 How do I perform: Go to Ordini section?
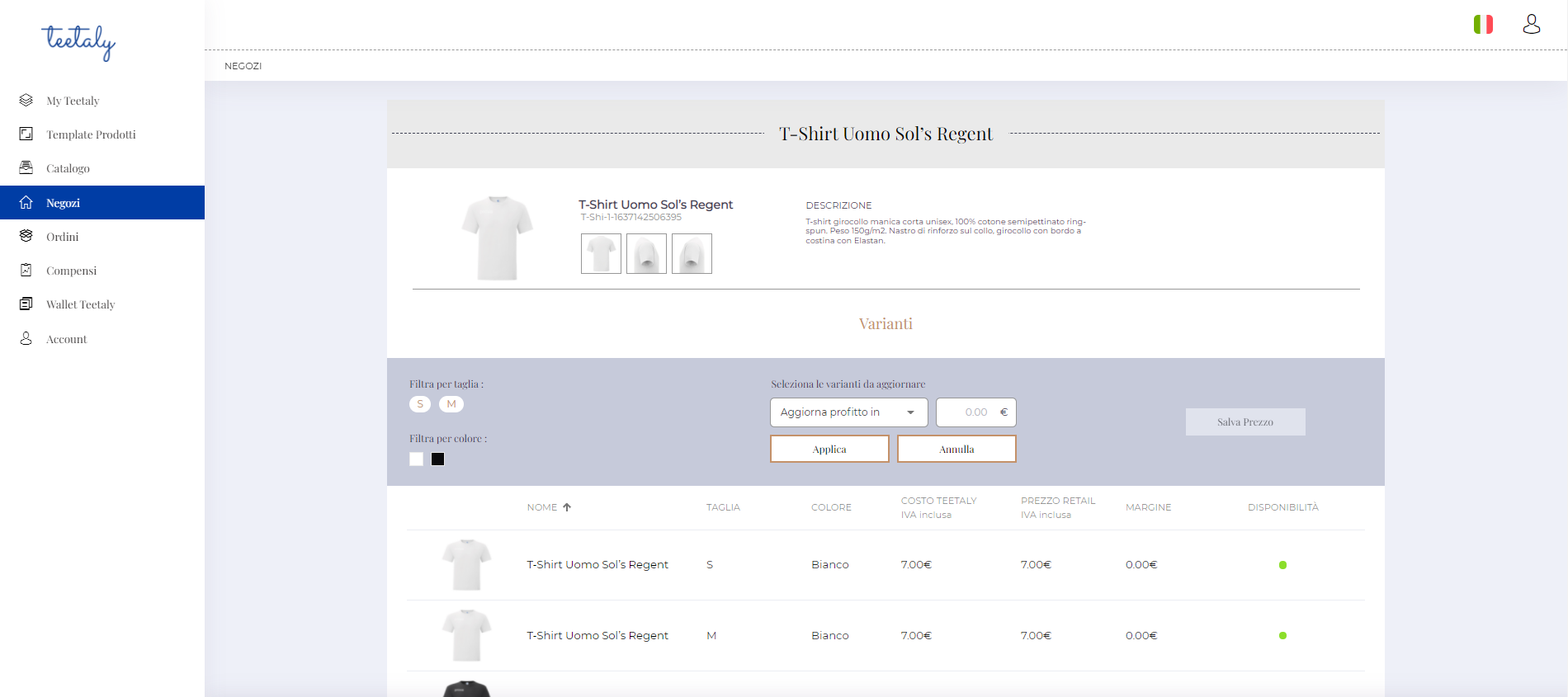click(x=63, y=237)
